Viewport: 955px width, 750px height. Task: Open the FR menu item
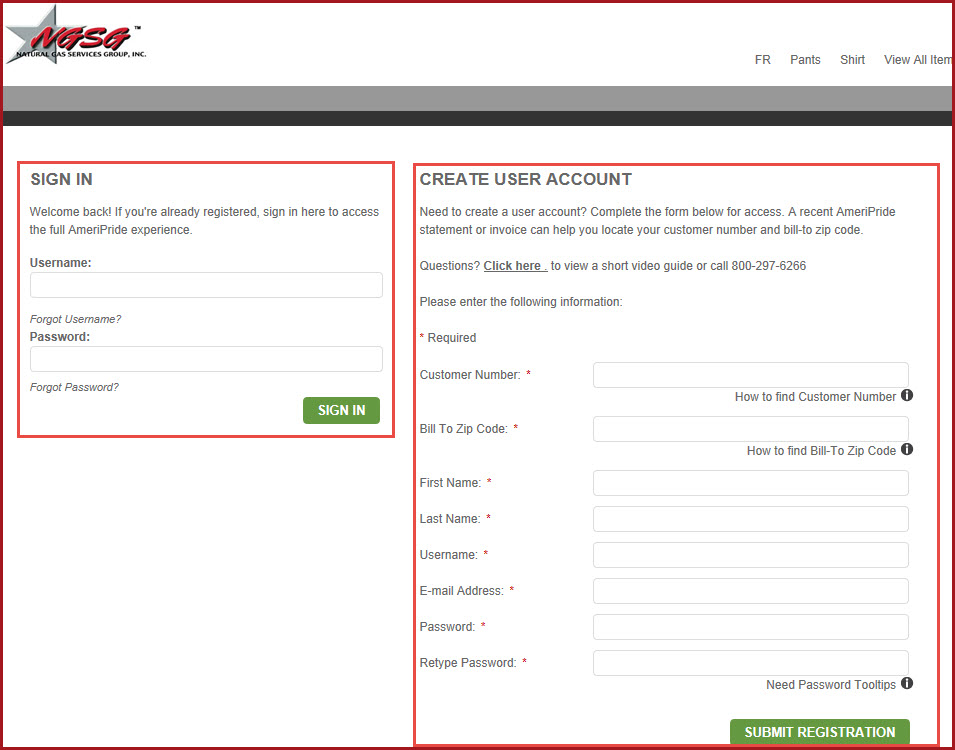[x=762, y=60]
